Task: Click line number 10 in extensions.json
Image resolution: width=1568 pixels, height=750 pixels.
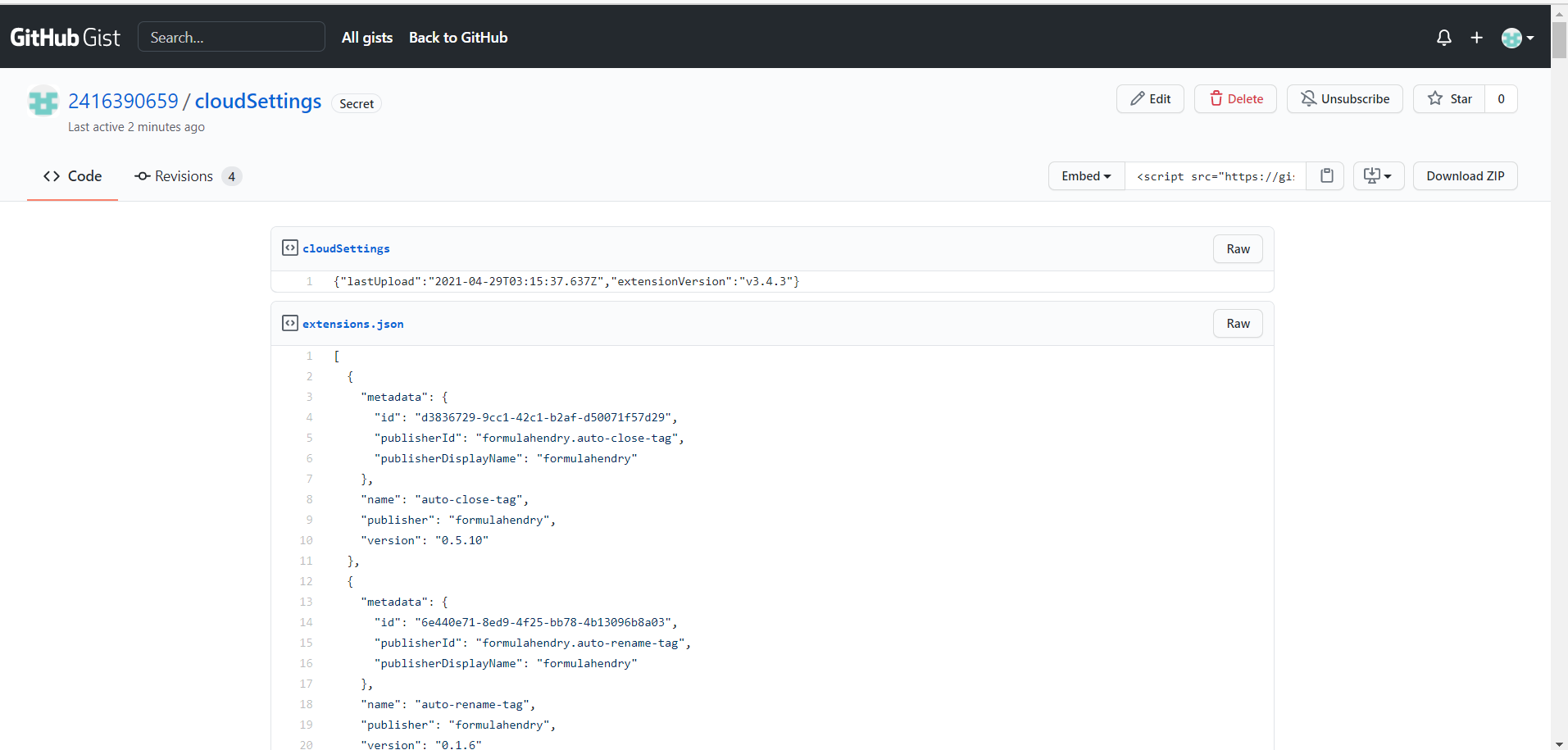Action: point(306,540)
